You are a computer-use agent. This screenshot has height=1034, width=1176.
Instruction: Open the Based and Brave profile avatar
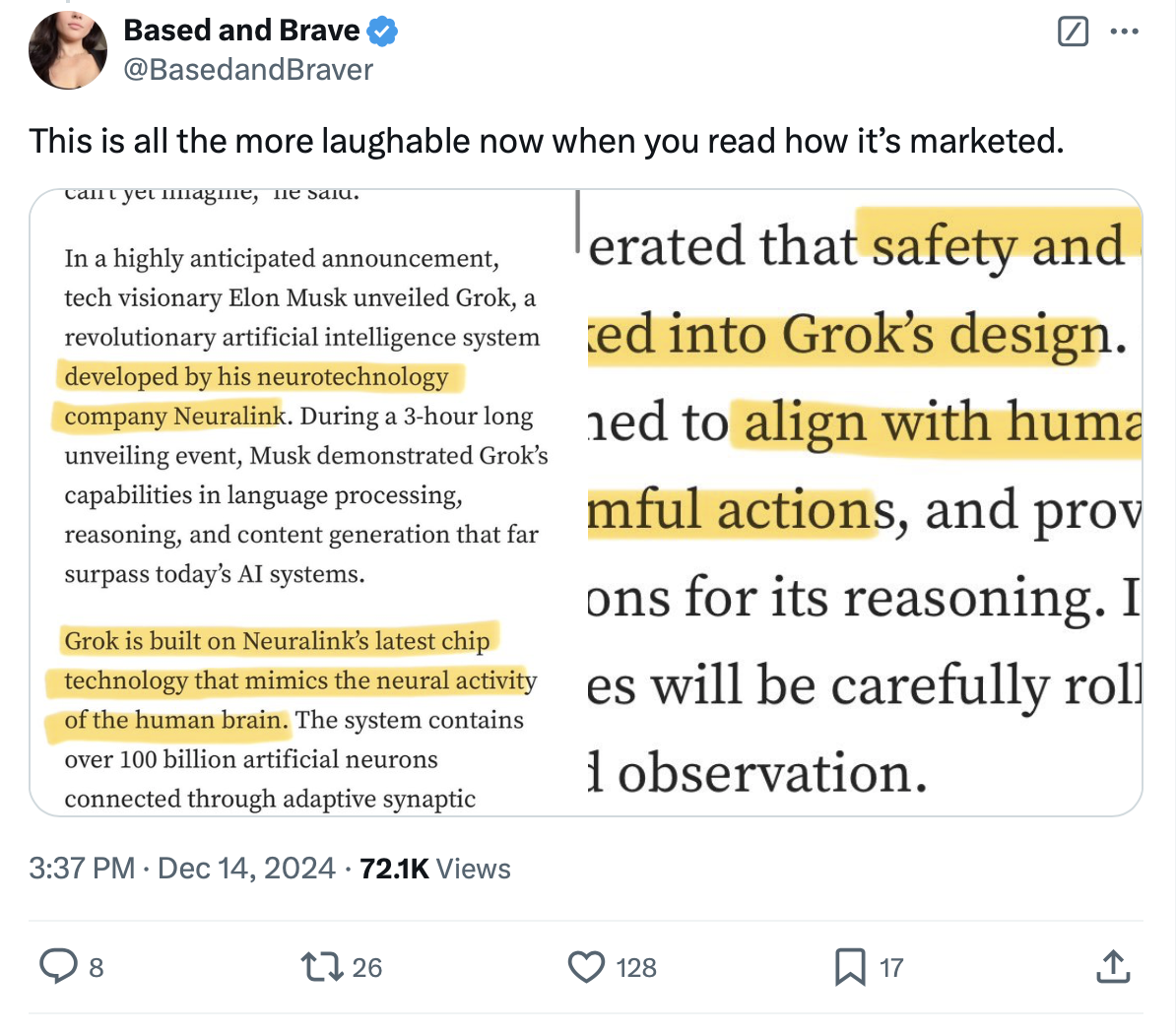point(68,50)
